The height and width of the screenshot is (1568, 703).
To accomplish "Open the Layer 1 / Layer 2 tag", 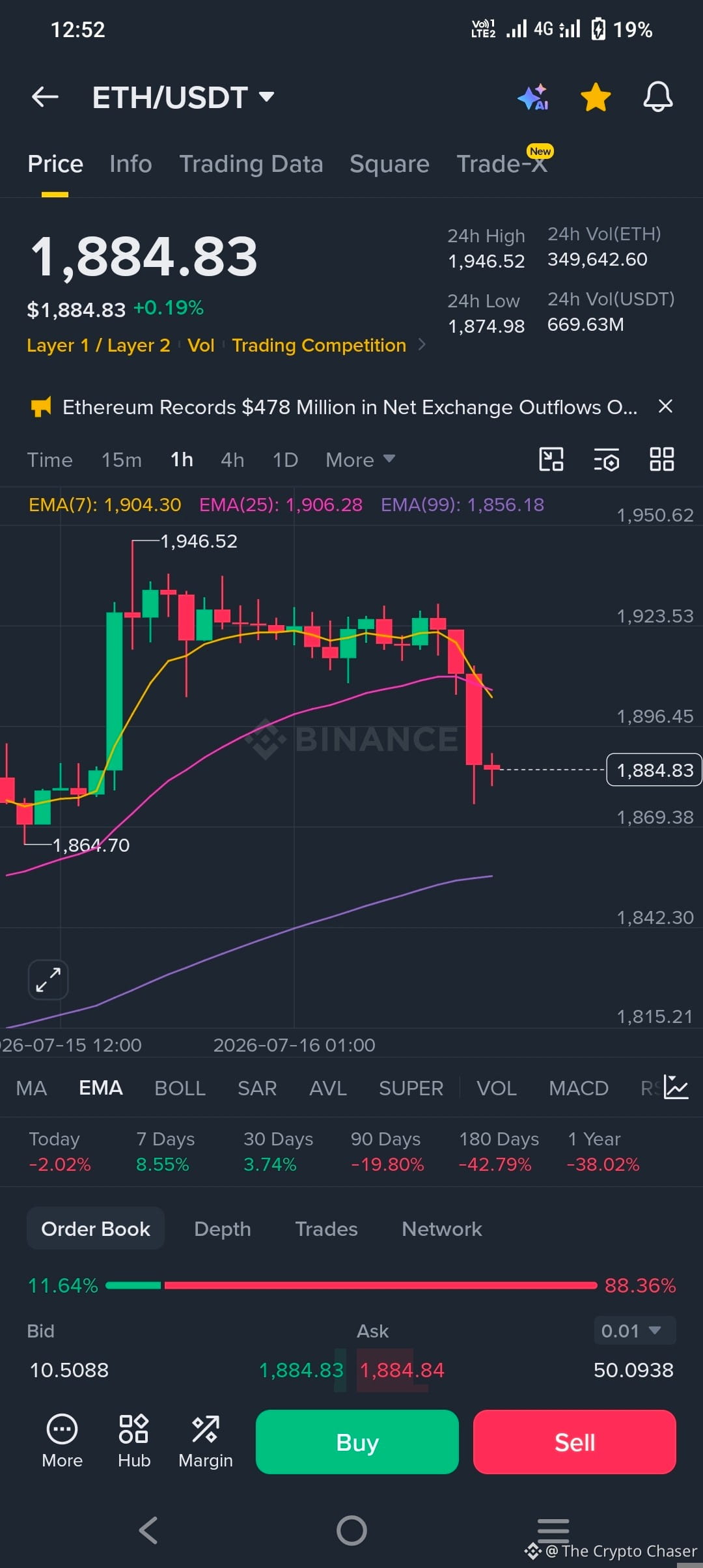I will pos(98,345).
